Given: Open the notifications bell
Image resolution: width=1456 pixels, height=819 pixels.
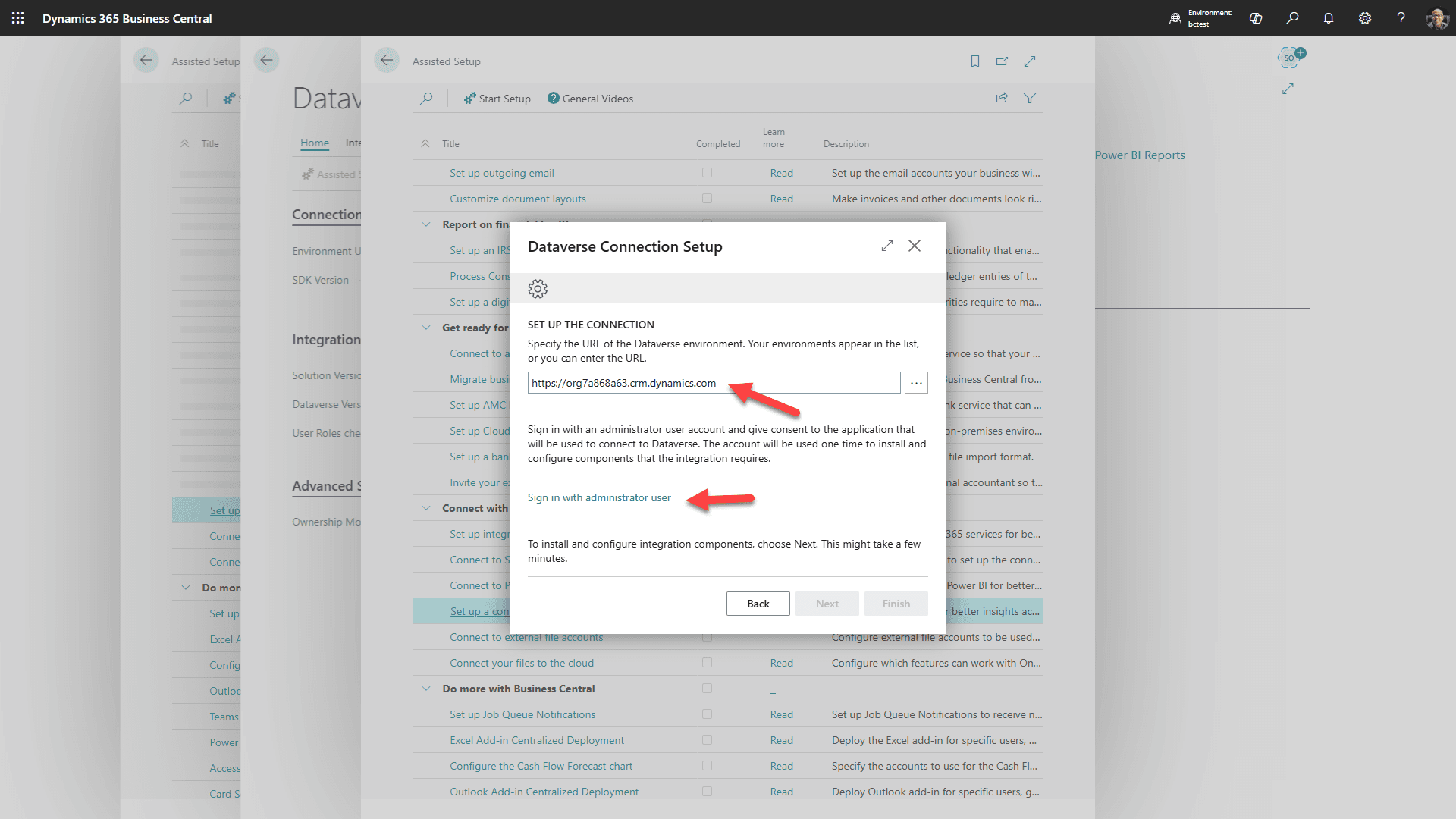Looking at the screenshot, I should tap(1328, 18).
